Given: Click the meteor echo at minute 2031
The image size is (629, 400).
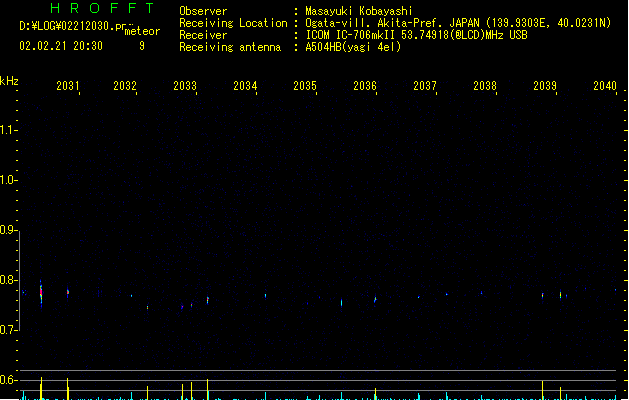Looking at the screenshot, I should click(x=68, y=292).
